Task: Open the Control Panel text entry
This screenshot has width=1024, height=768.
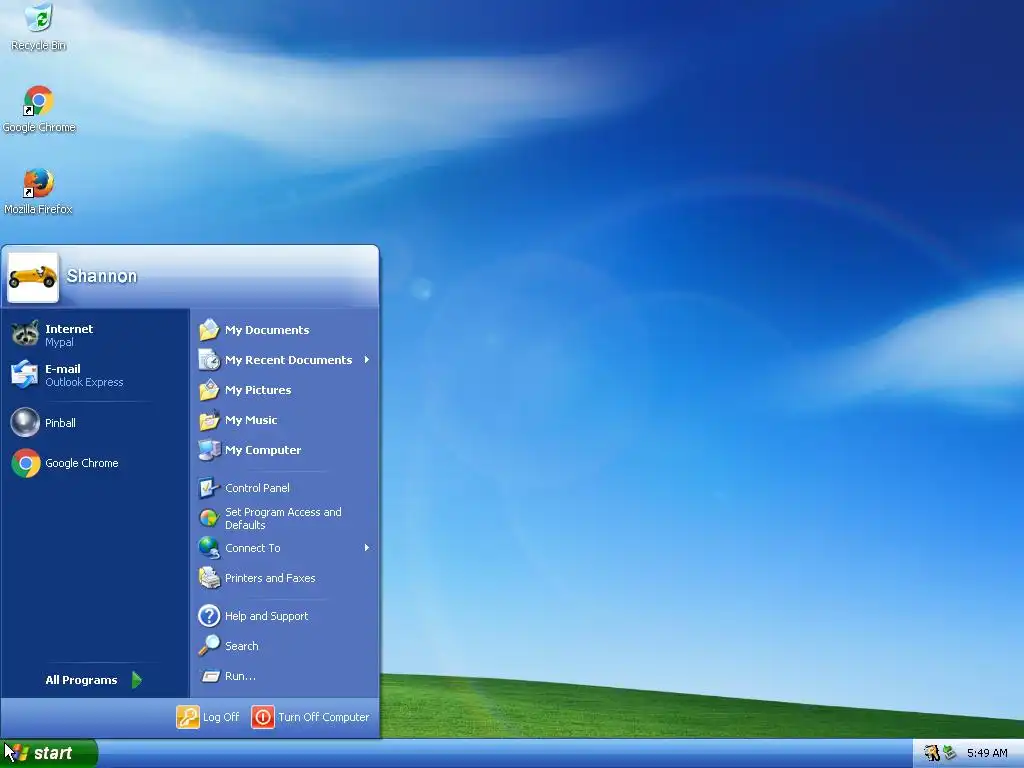Action: 257,488
